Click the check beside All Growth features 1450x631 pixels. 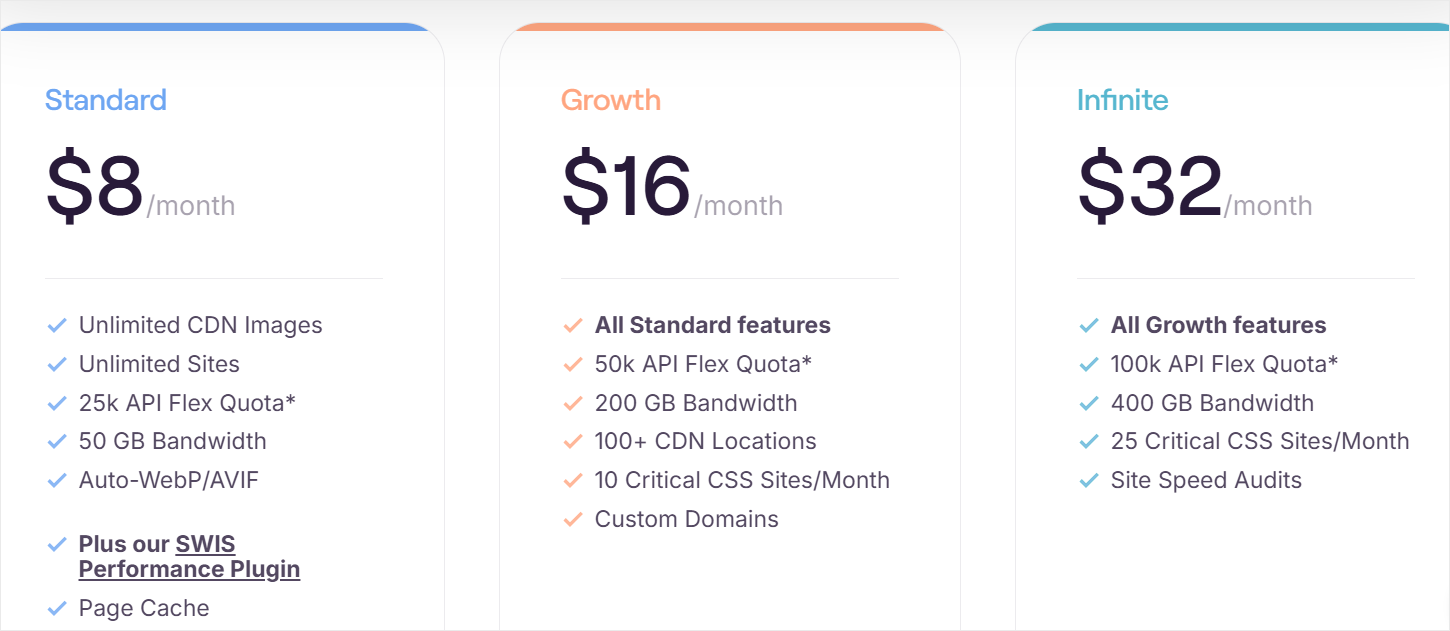coord(1088,325)
